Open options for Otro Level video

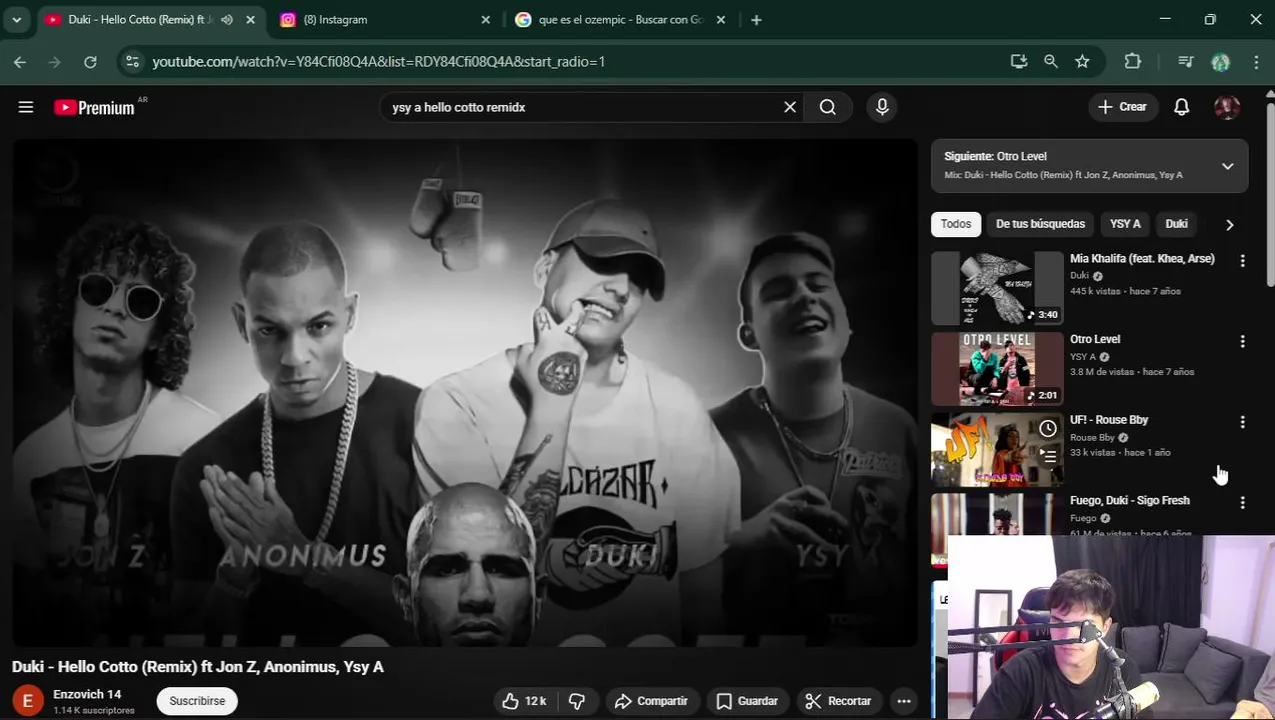click(1243, 341)
